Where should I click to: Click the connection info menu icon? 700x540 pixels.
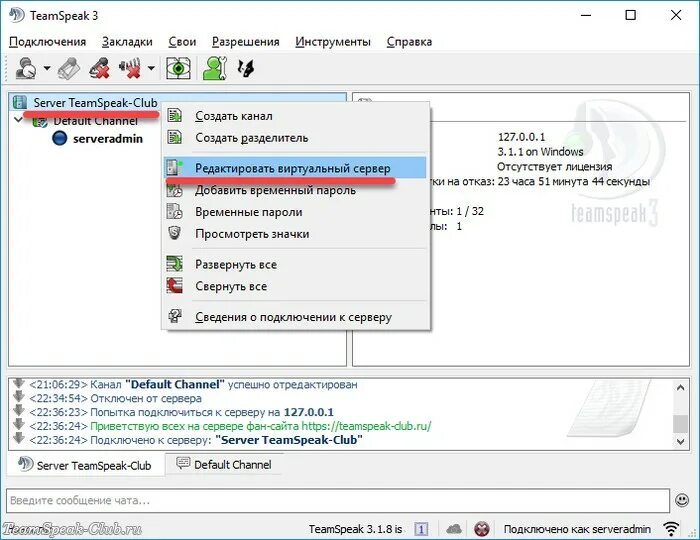pyautogui.click(x=175, y=316)
